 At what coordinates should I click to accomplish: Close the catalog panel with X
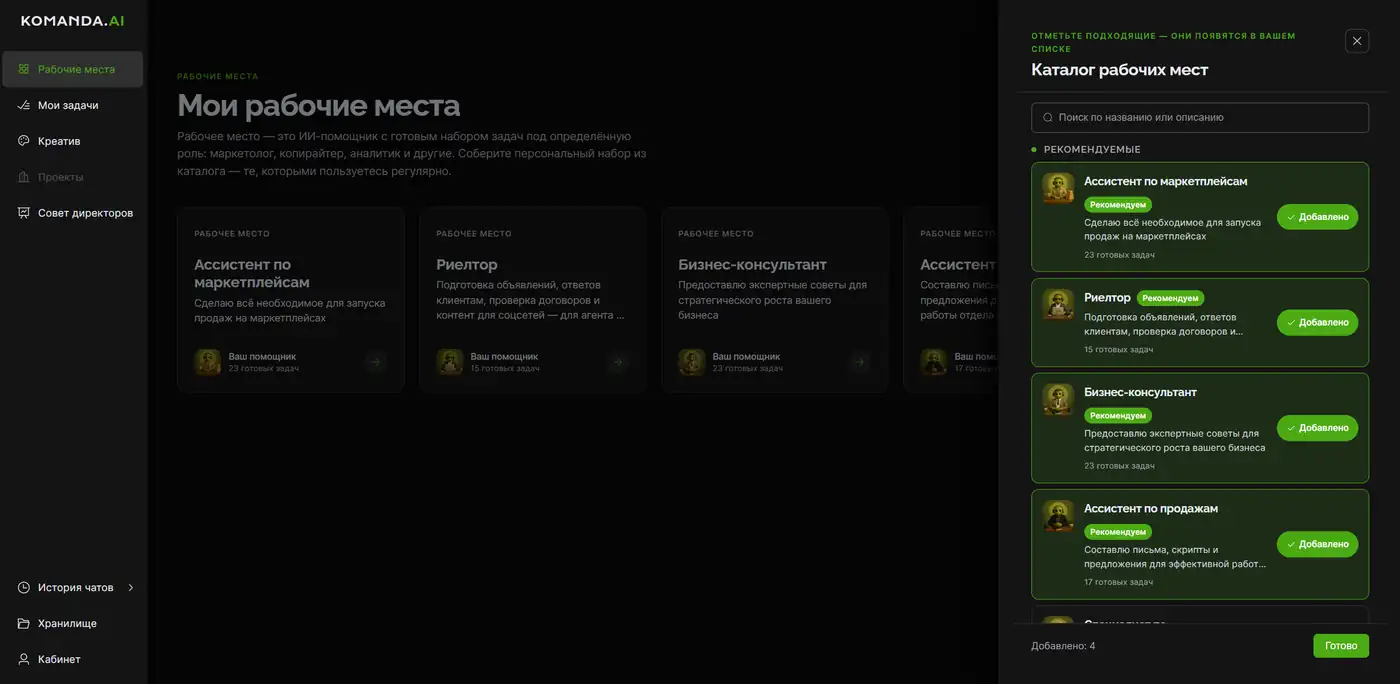(x=1357, y=41)
